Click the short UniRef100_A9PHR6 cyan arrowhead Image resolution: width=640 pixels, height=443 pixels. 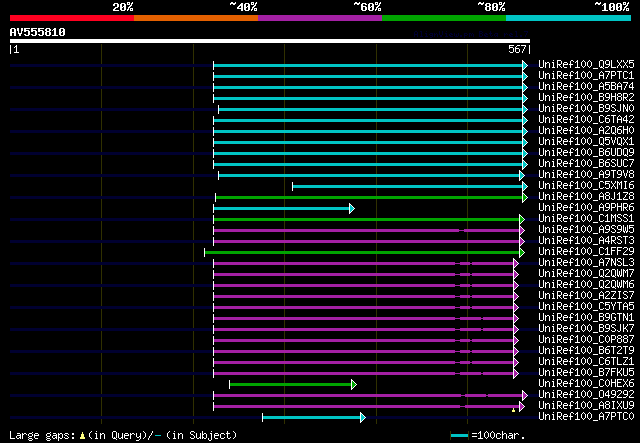point(352,209)
